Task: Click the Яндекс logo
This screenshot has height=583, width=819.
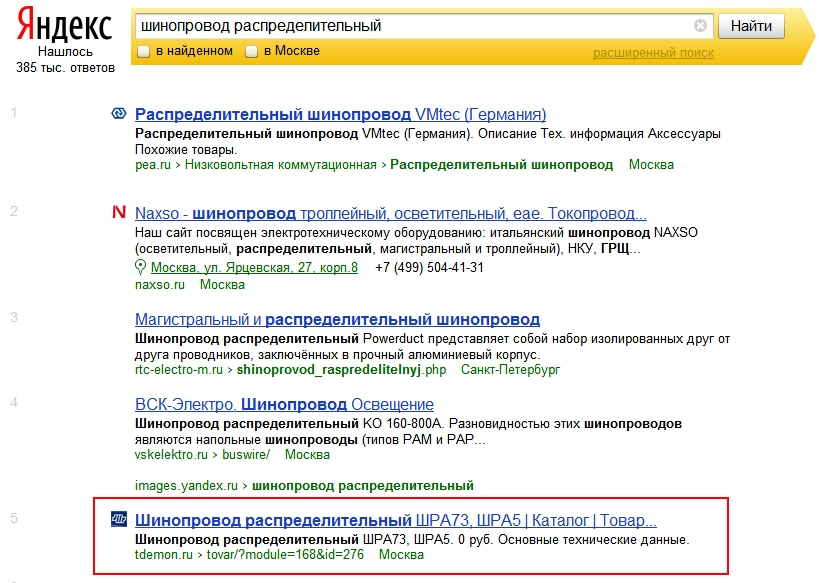Action: click(64, 25)
